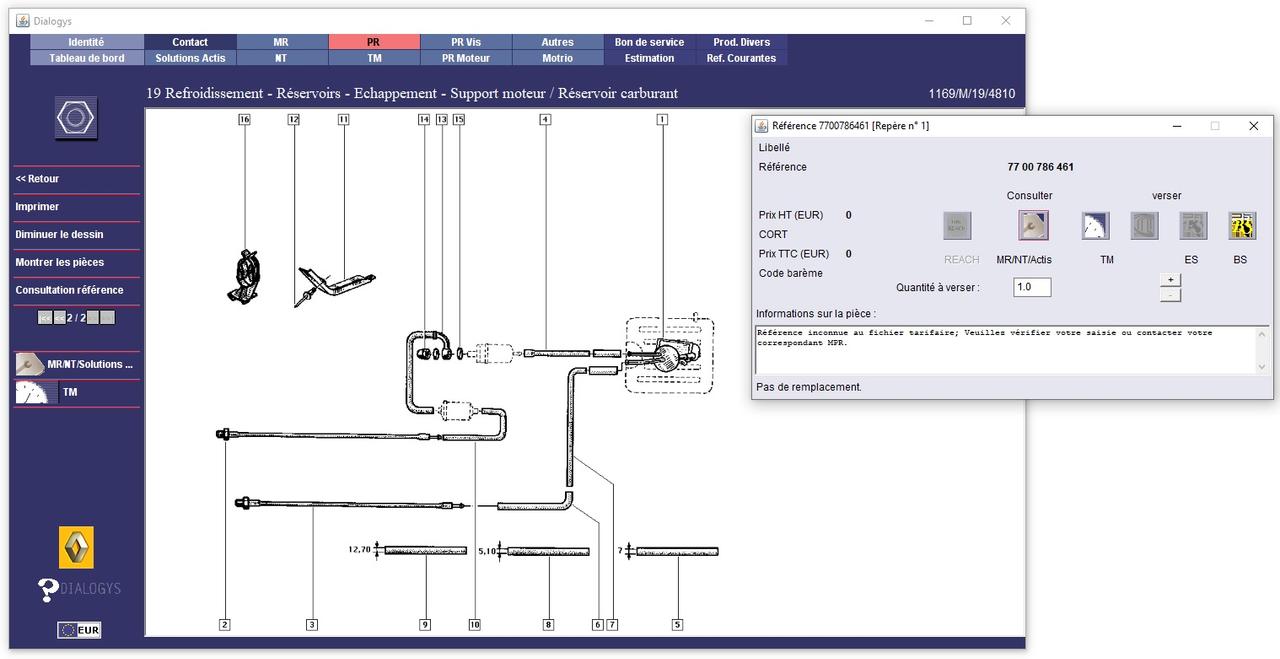Viewport: 1280px width, 659px height.
Task: Click the hex nut icon in the sidebar
Action: [76, 118]
